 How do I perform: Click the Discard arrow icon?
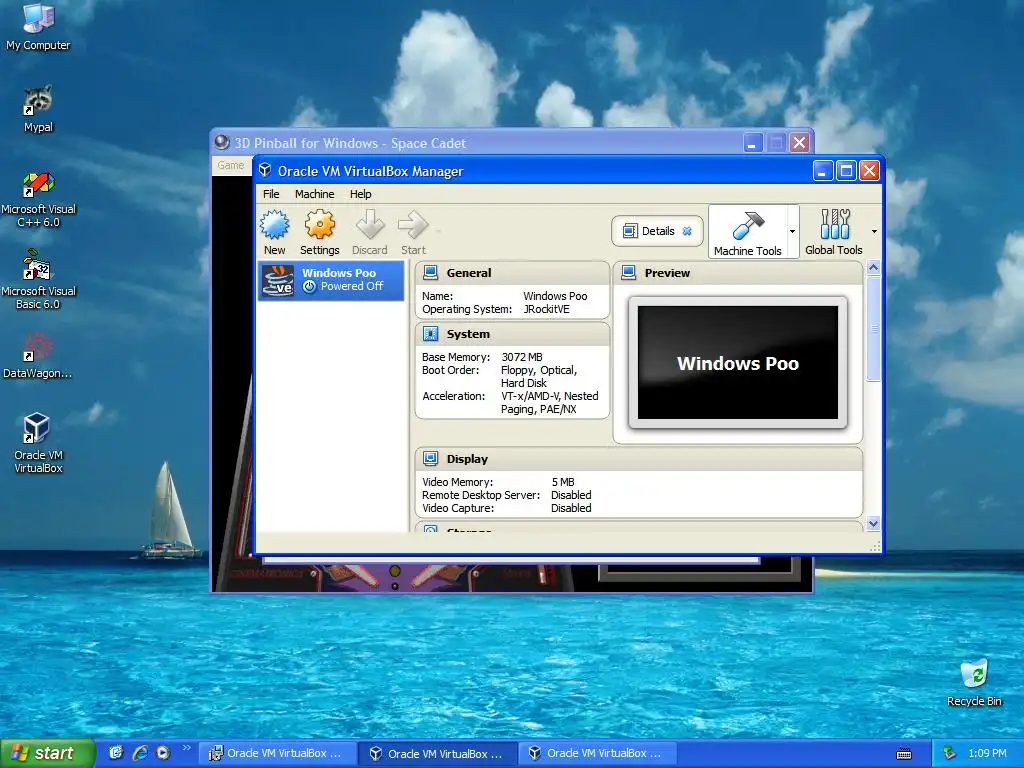370,225
